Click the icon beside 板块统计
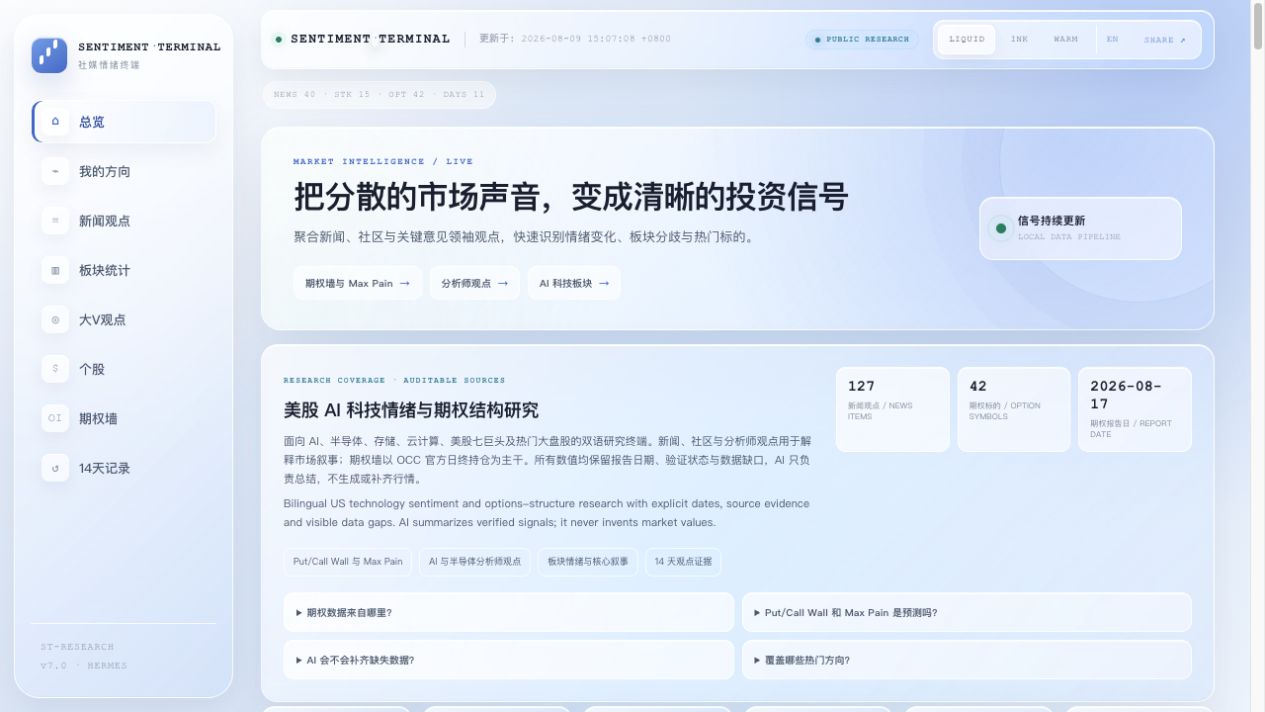 click(55, 270)
